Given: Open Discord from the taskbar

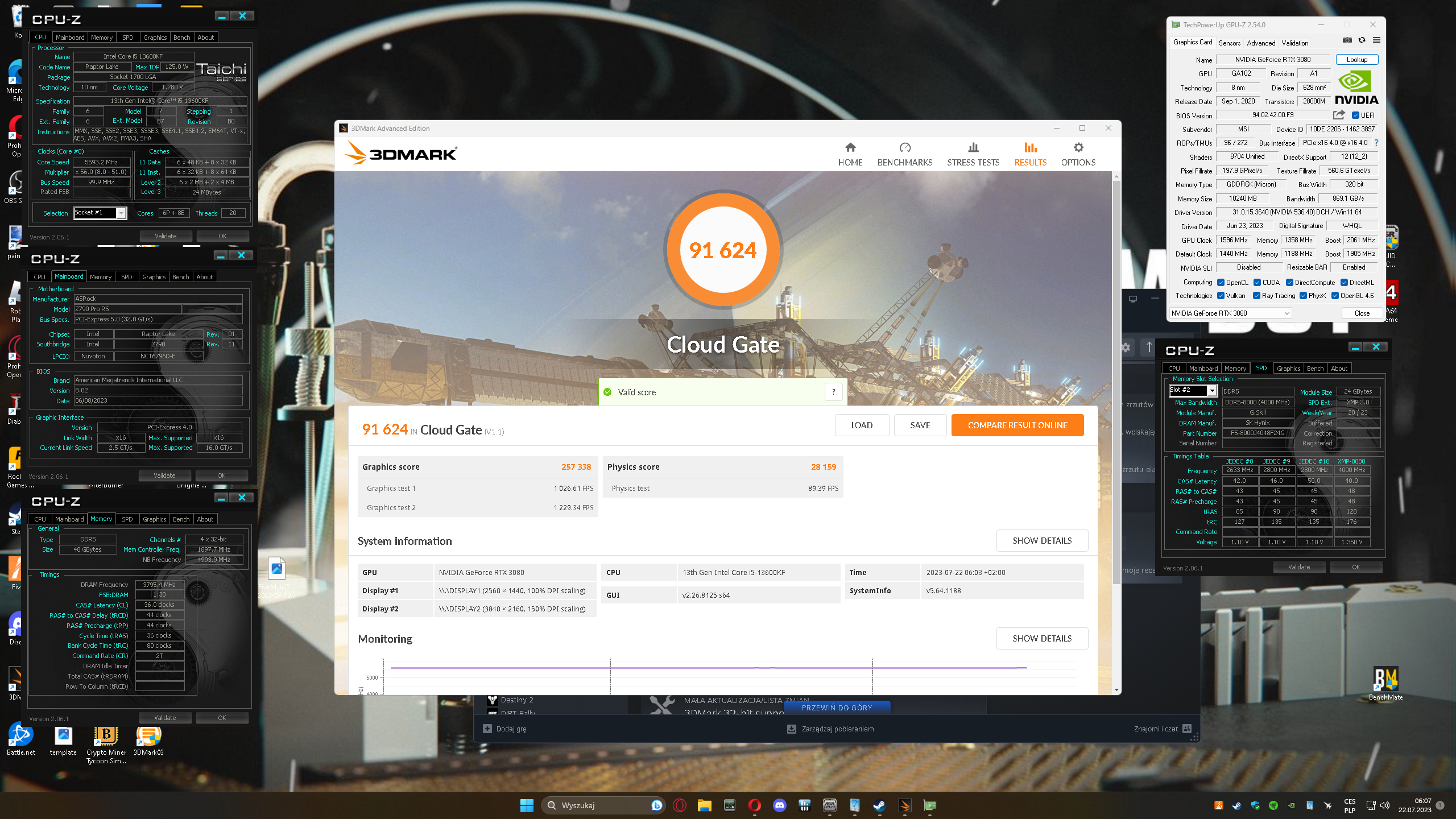Looking at the screenshot, I should [x=780, y=805].
